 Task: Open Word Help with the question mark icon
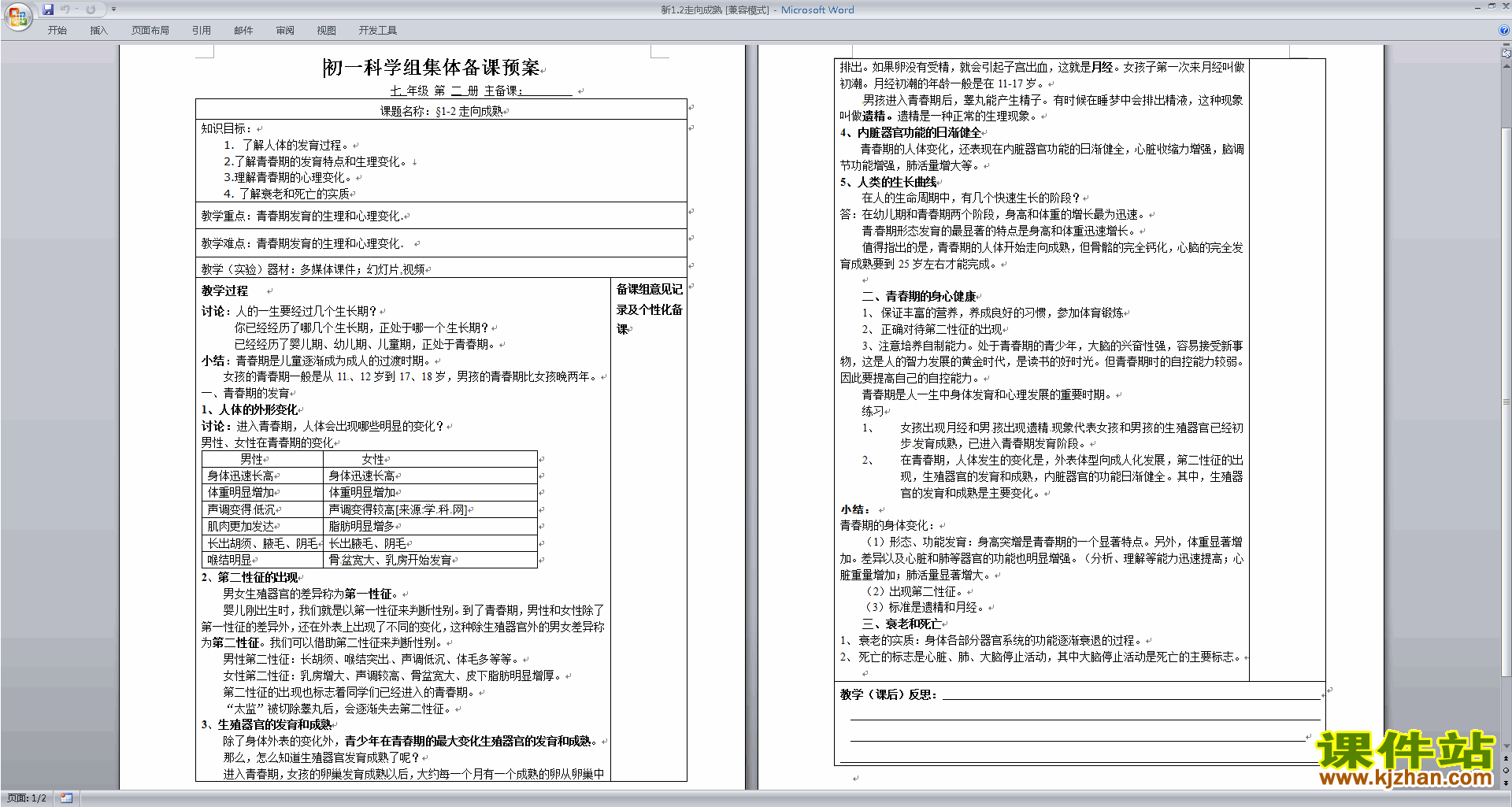[x=1504, y=31]
